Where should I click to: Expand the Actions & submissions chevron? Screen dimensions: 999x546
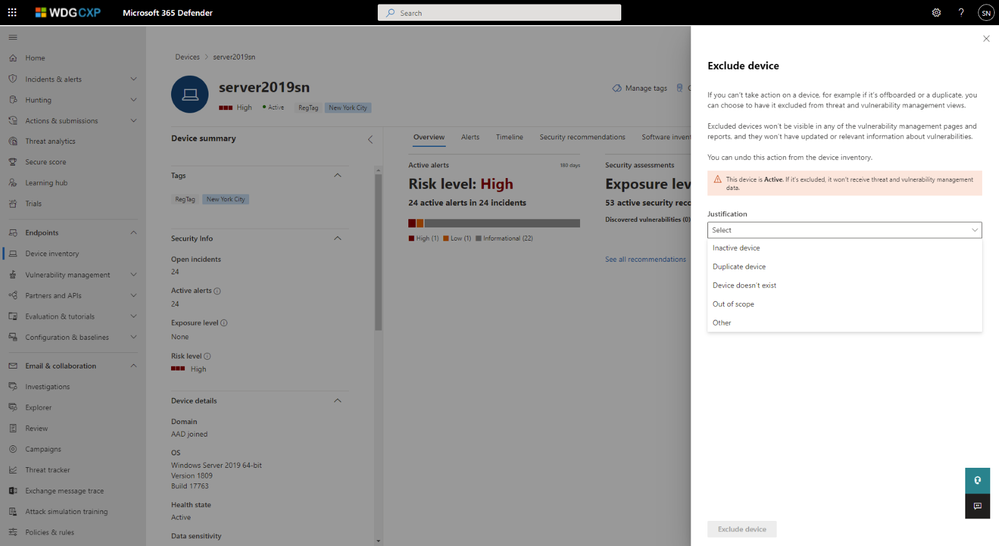[x=134, y=120]
